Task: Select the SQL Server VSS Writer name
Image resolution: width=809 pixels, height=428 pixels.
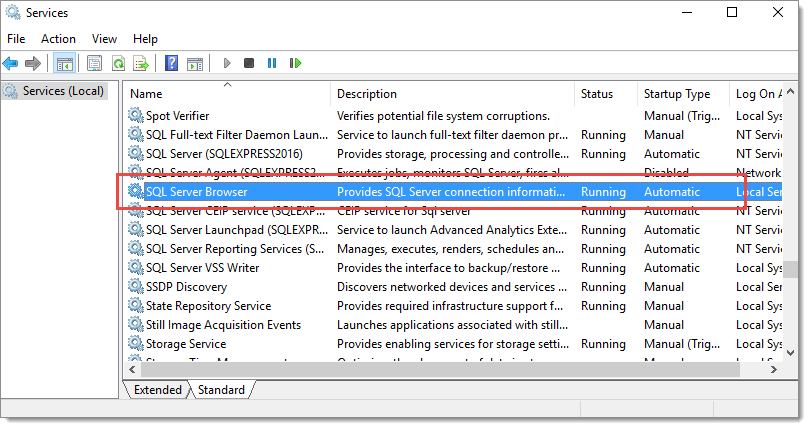Action: 203,268
